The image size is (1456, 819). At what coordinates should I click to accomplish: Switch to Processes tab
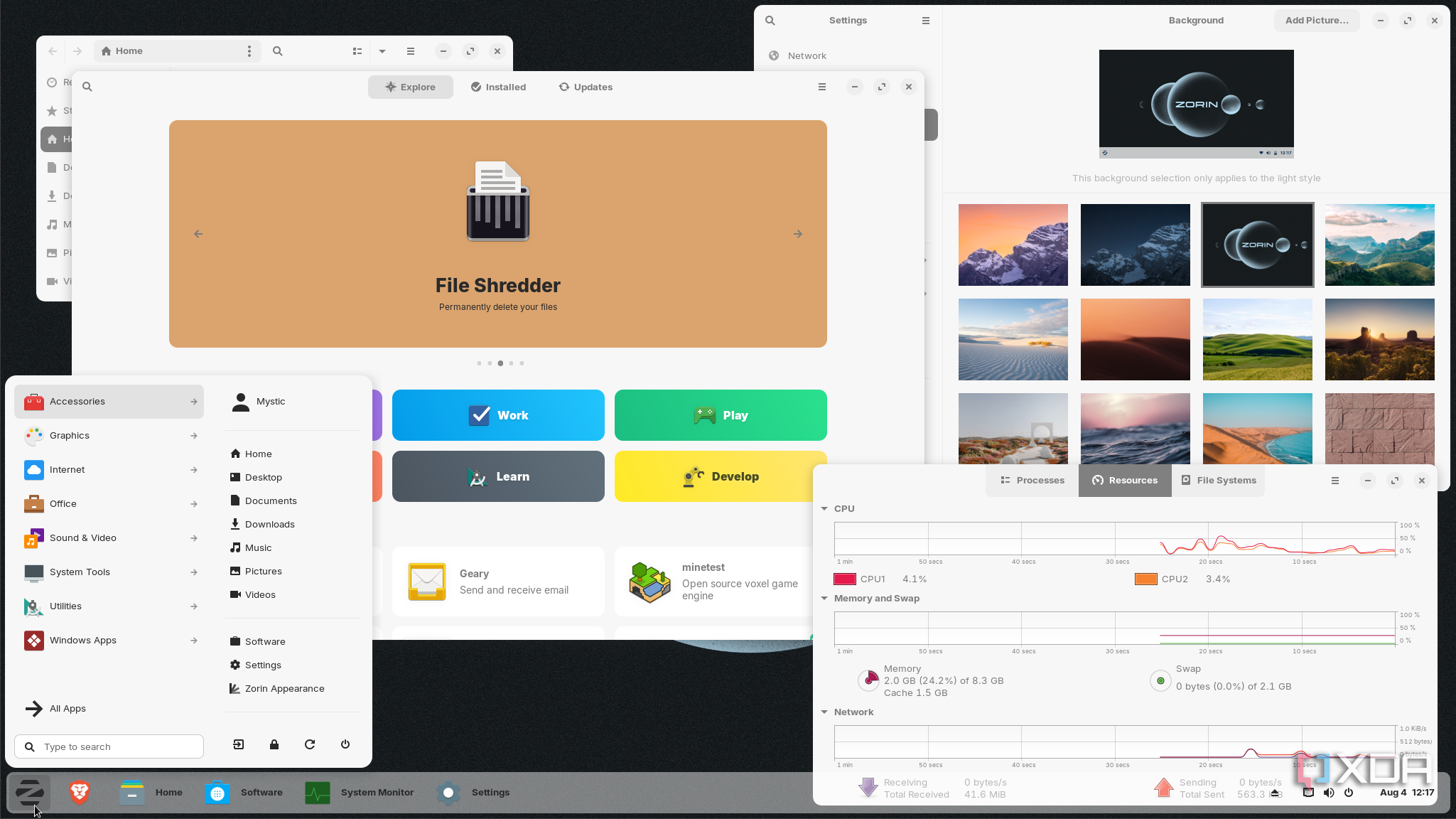1032,481
